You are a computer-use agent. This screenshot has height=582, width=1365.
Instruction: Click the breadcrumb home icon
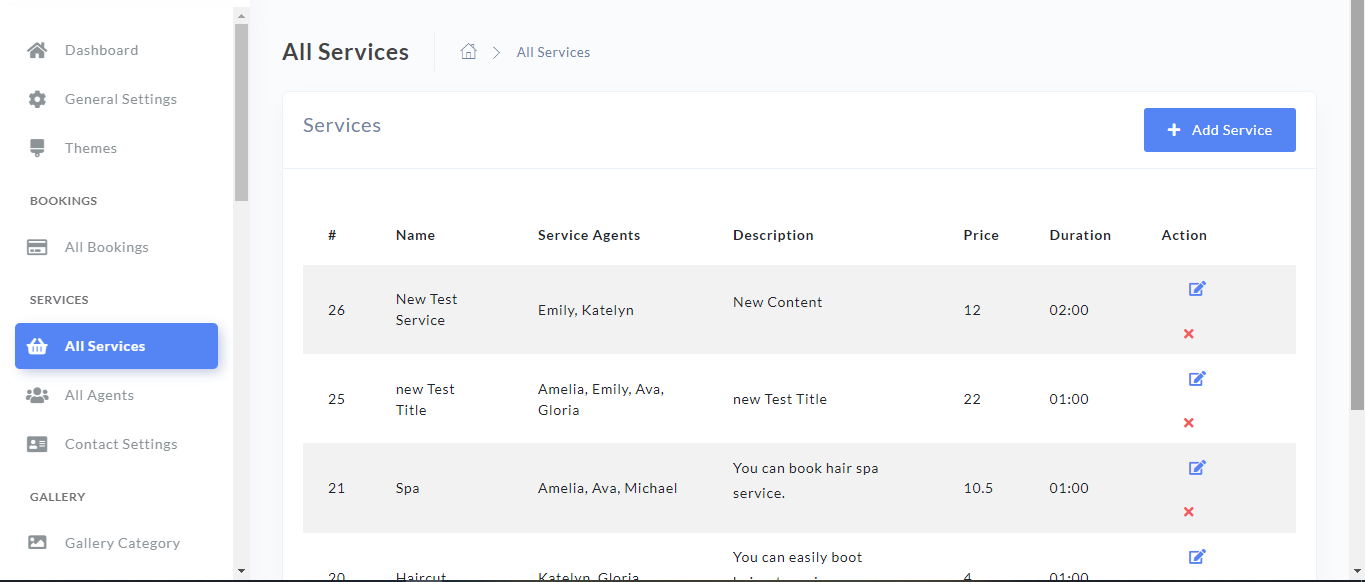click(x=468, y=50)
